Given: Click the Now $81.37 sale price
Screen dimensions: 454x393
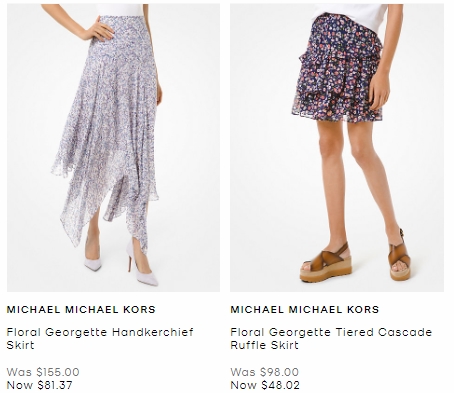Looking at the screenshot, I should tap(39, 385).
